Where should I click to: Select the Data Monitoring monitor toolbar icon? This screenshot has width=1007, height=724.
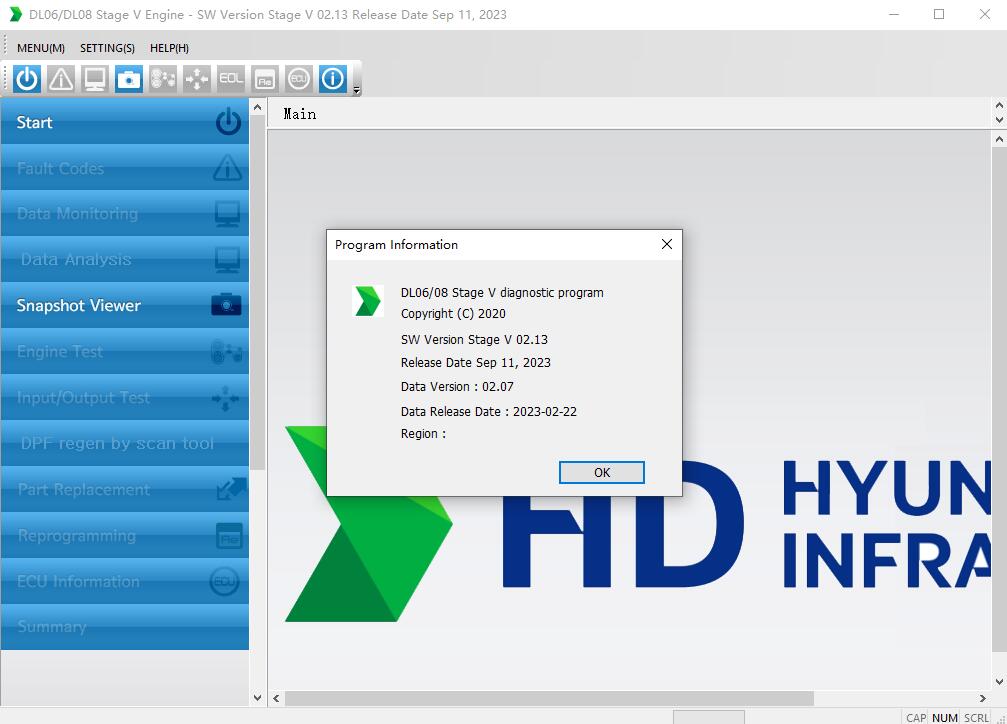95,79
